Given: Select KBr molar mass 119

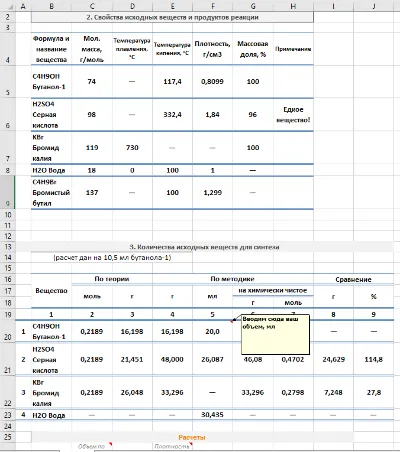Looking at the screenshot, I should point(92,147).
